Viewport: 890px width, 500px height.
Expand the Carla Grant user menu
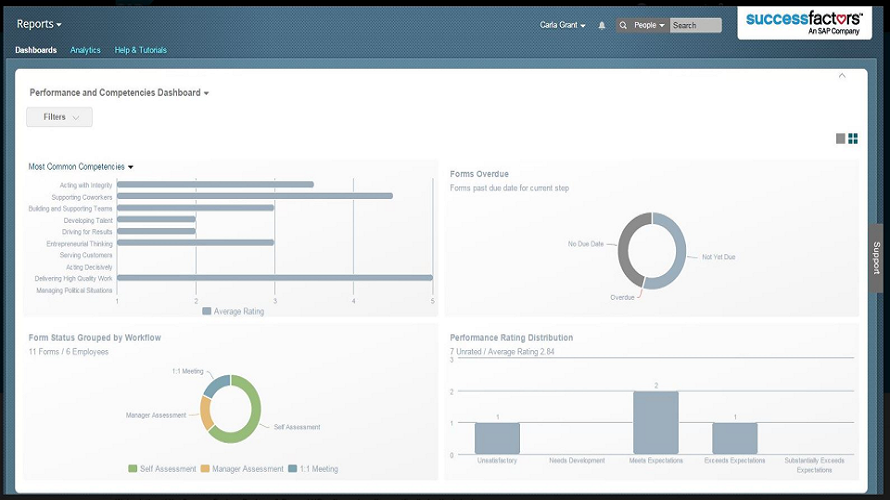click(x=563, y=25)
